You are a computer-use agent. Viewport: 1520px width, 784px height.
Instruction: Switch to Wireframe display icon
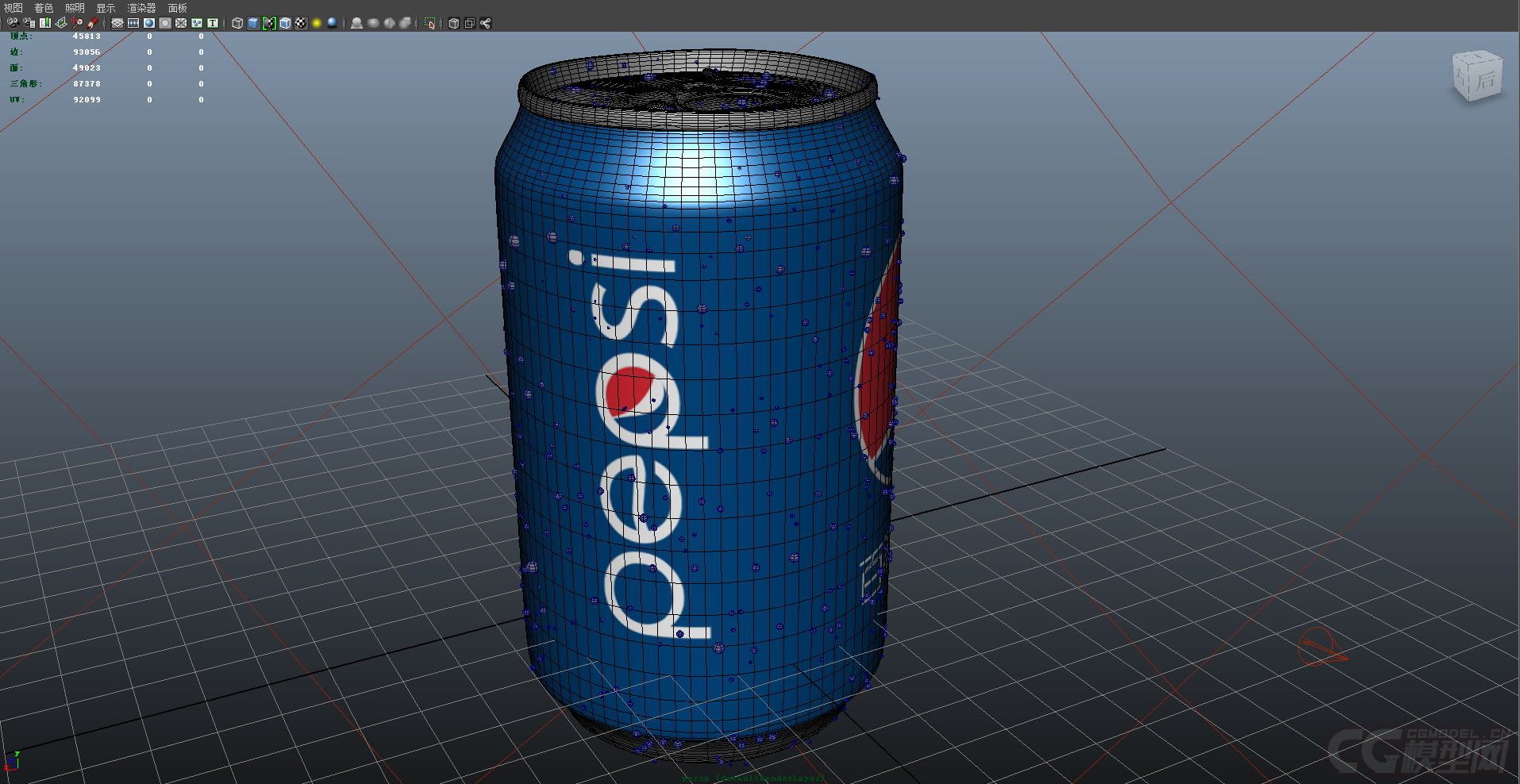click(x=237, y=23)
